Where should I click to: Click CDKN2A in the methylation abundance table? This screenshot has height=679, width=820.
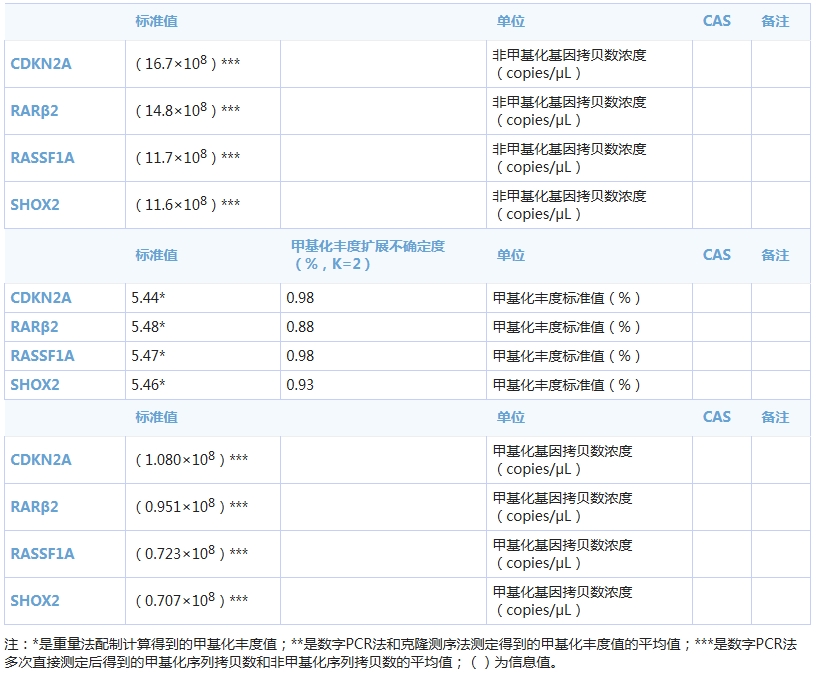41,298
